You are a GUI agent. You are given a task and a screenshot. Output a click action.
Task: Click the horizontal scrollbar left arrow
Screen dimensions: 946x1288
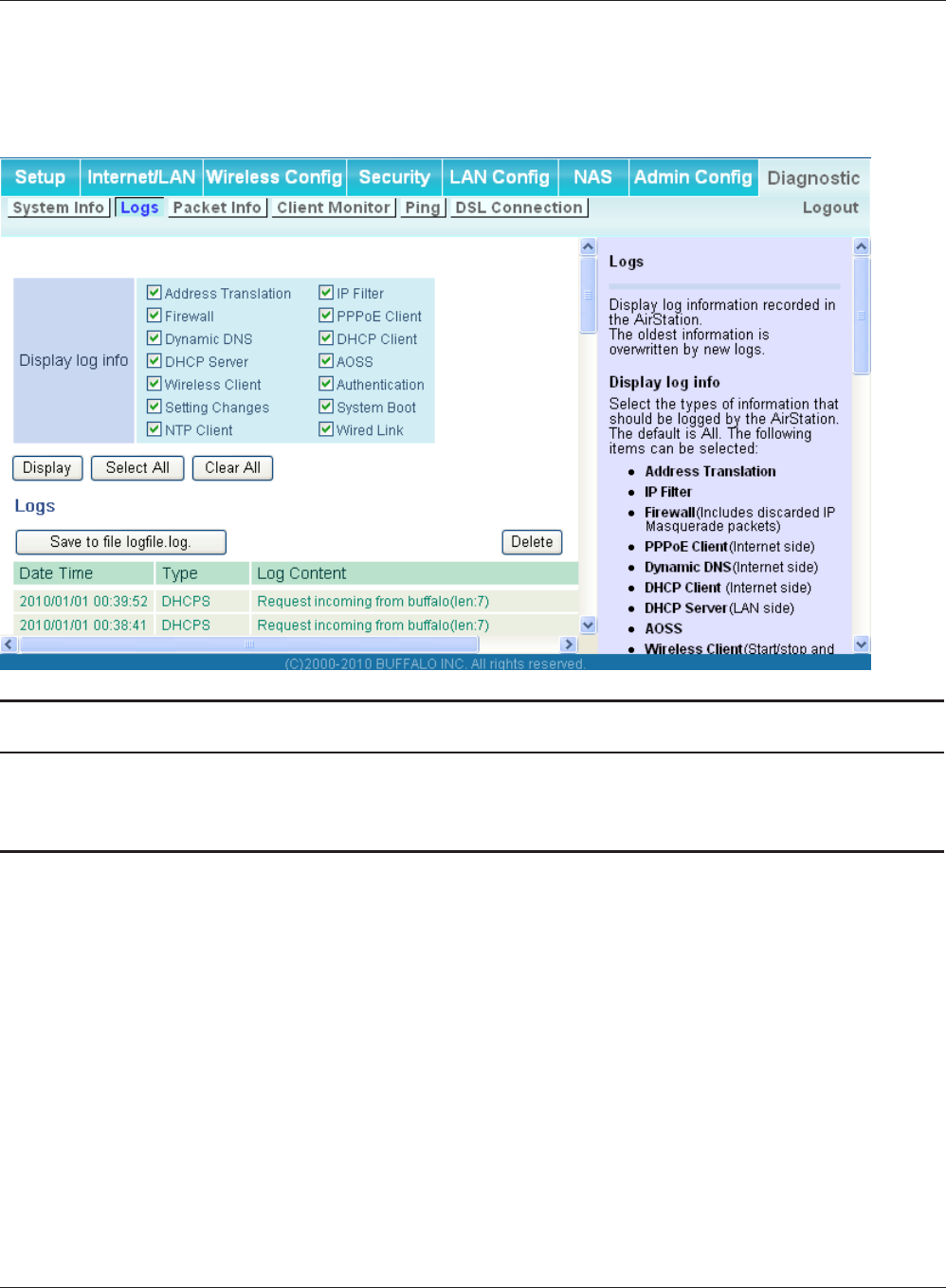pos(9,644)
